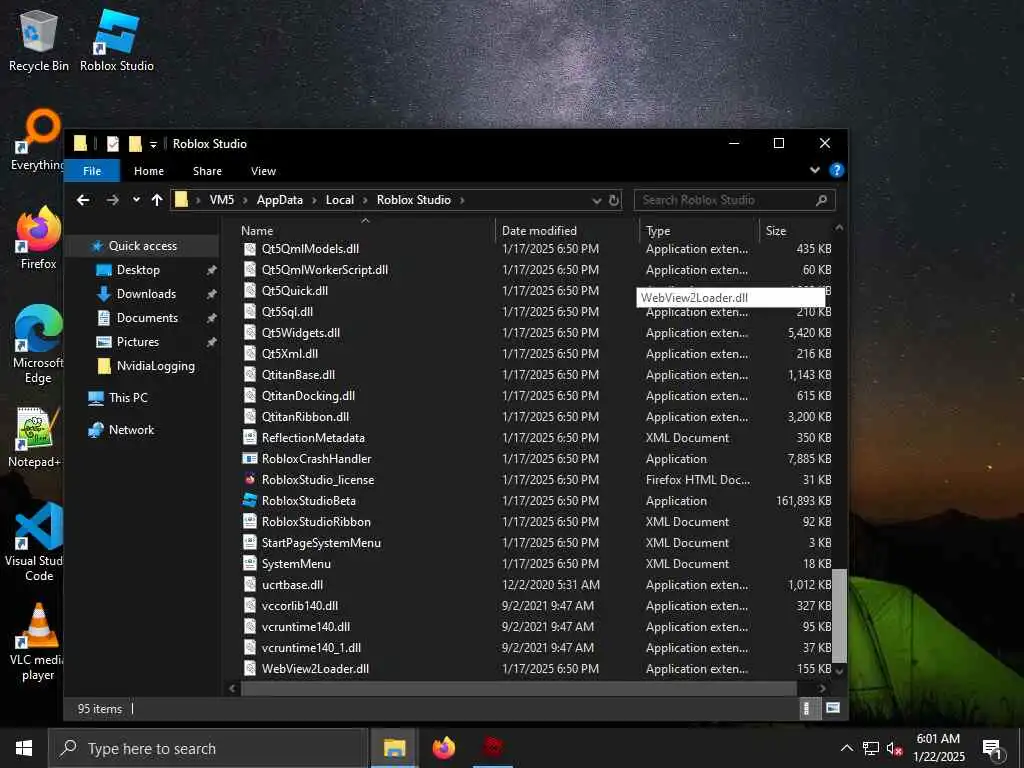Open the Recycle Bin desktop icon
The image size is (1024, 768).
pos(39,40)
